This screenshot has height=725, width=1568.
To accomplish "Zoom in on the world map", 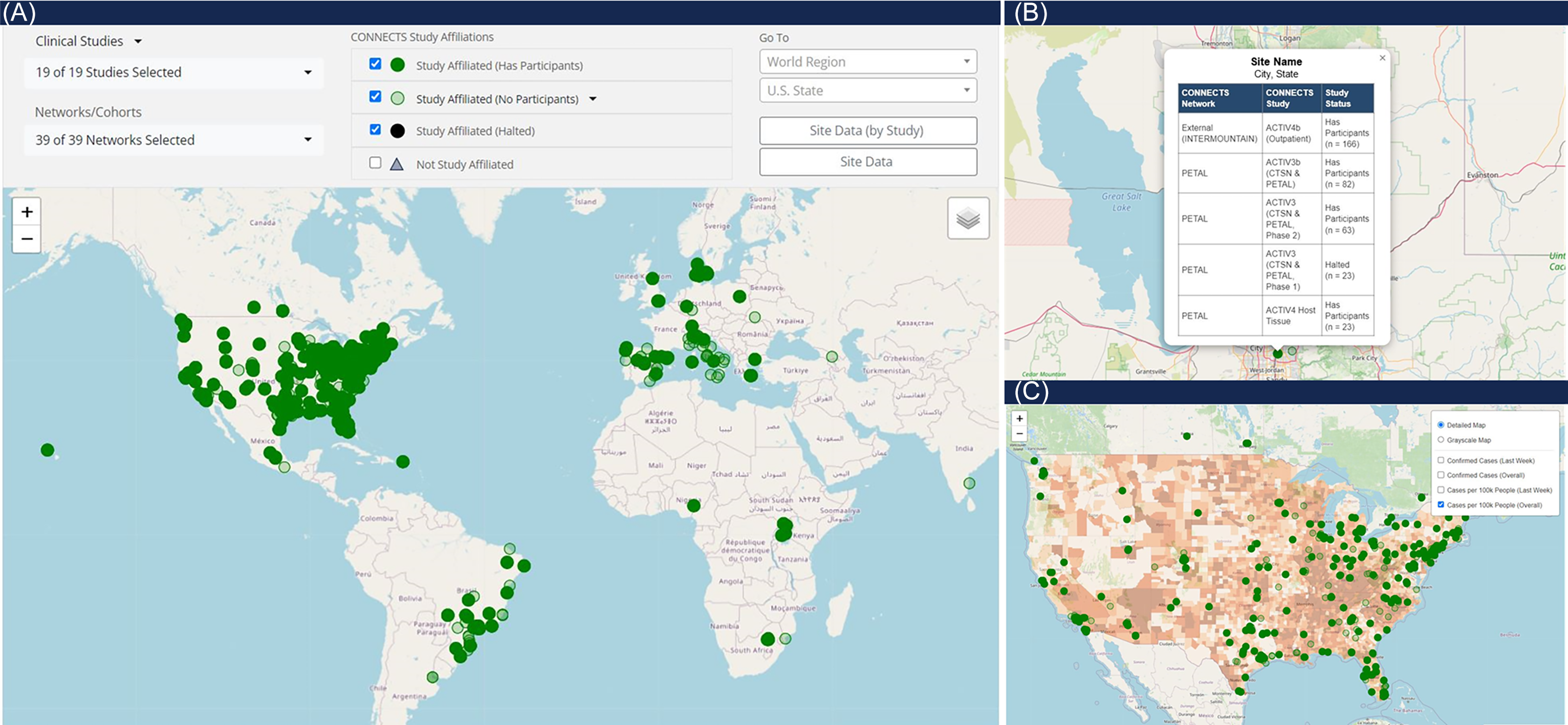I will [27, 212].
